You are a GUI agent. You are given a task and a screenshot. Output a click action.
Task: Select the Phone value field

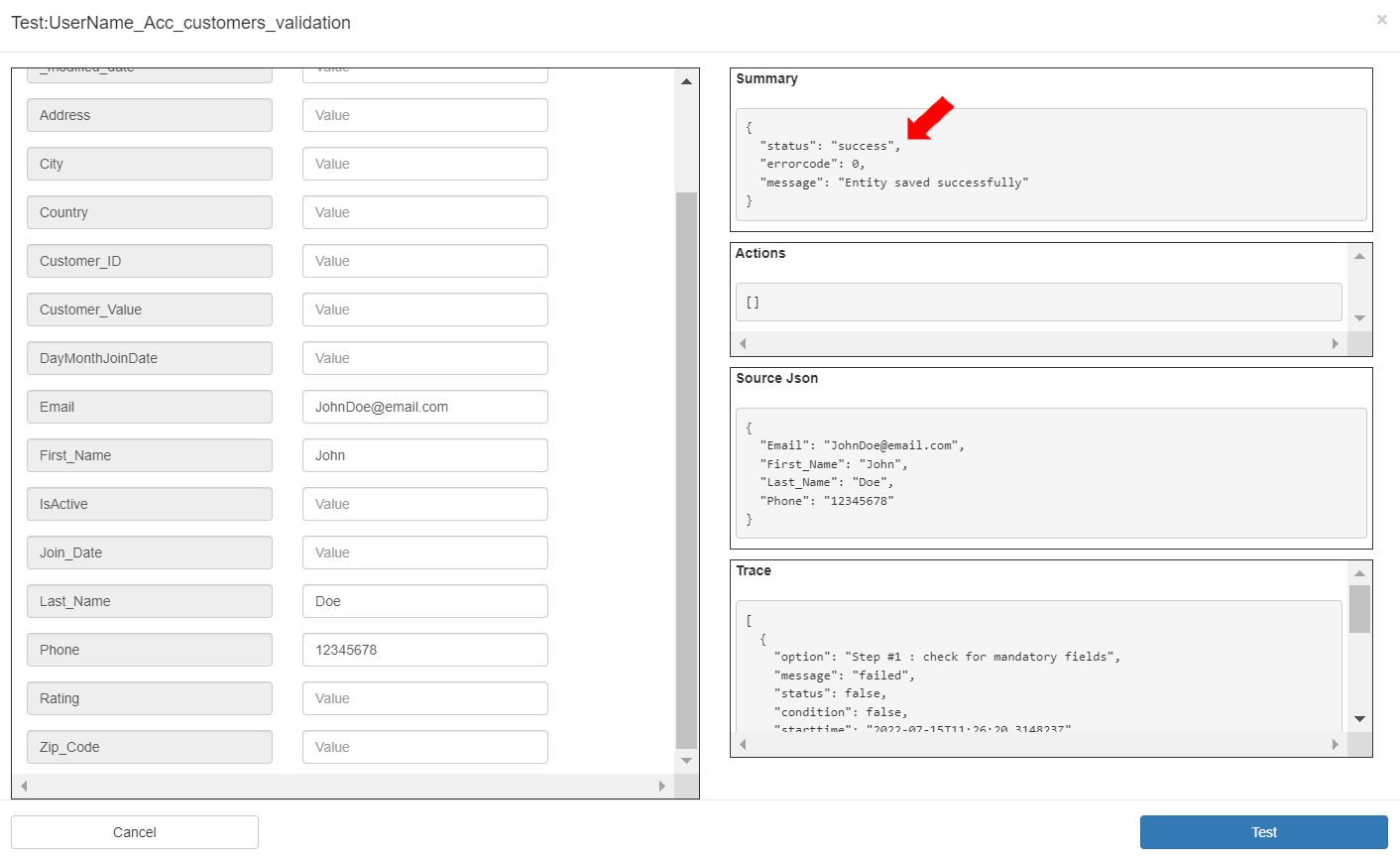click(424, 650)
